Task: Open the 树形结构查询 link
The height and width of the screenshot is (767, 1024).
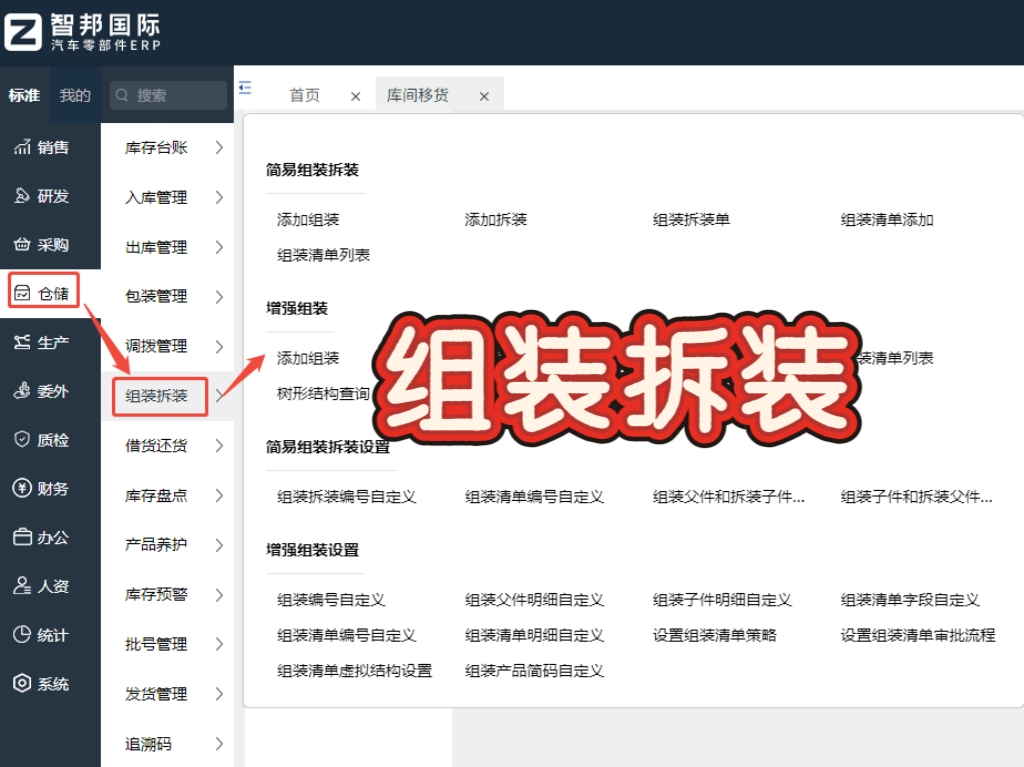Action: 323,393
